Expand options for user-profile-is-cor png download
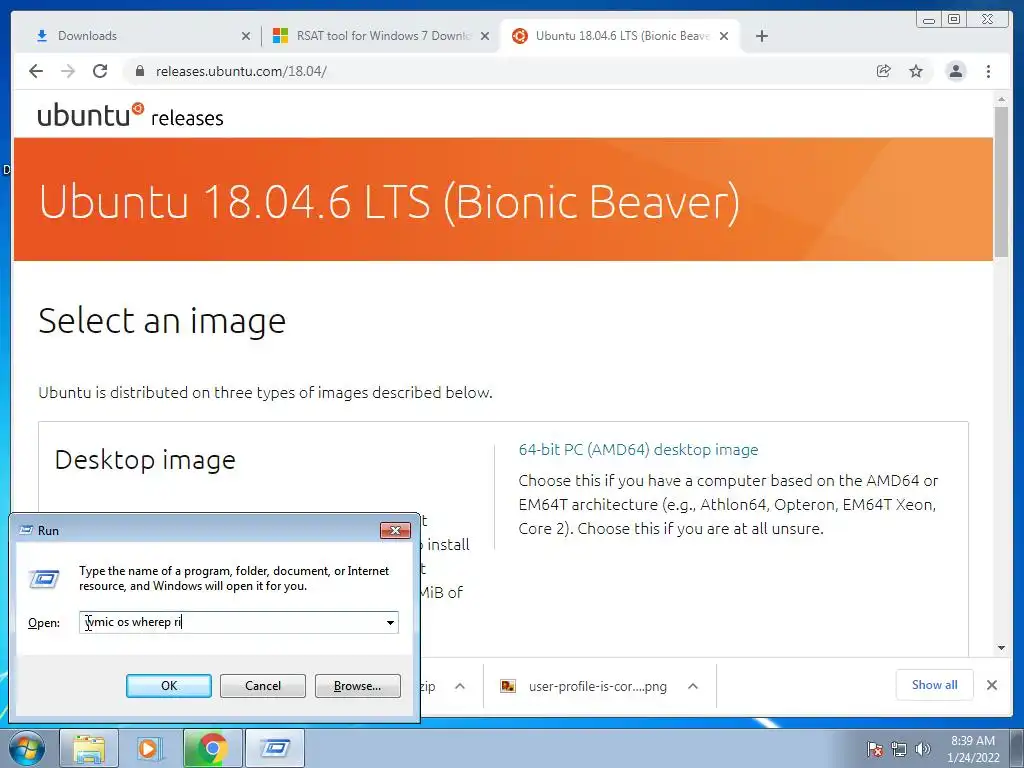Screen dimensions: 1024x768 (693, 686)
